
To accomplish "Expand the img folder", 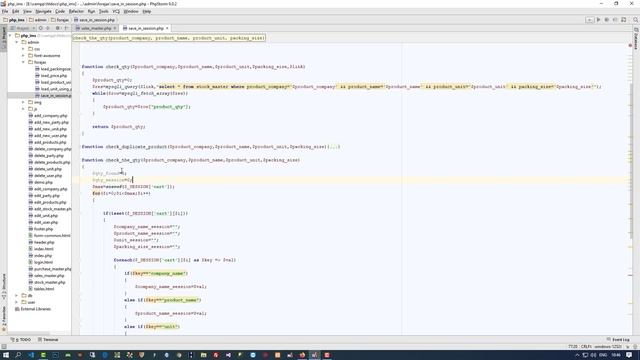I will point(24,102).
